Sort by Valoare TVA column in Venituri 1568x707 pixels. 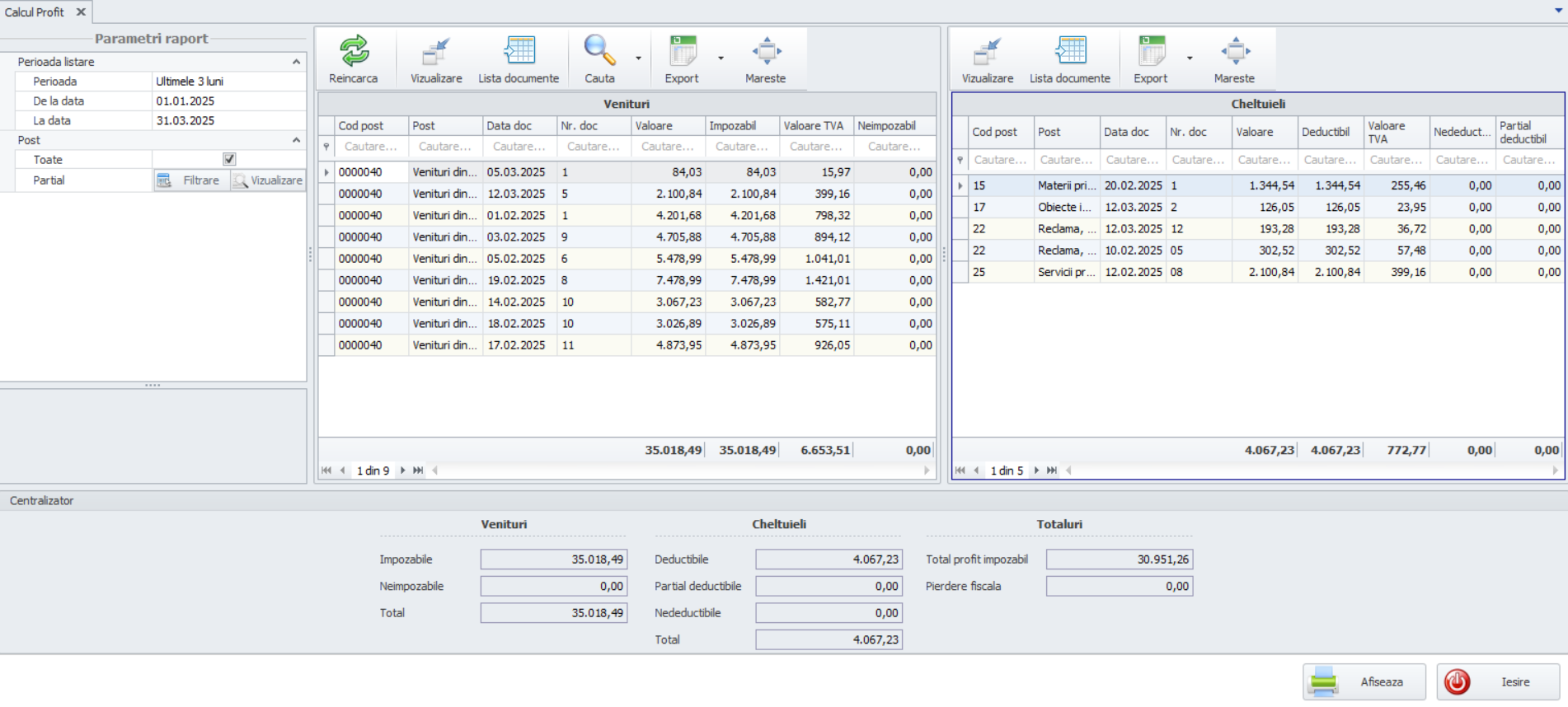814,126
